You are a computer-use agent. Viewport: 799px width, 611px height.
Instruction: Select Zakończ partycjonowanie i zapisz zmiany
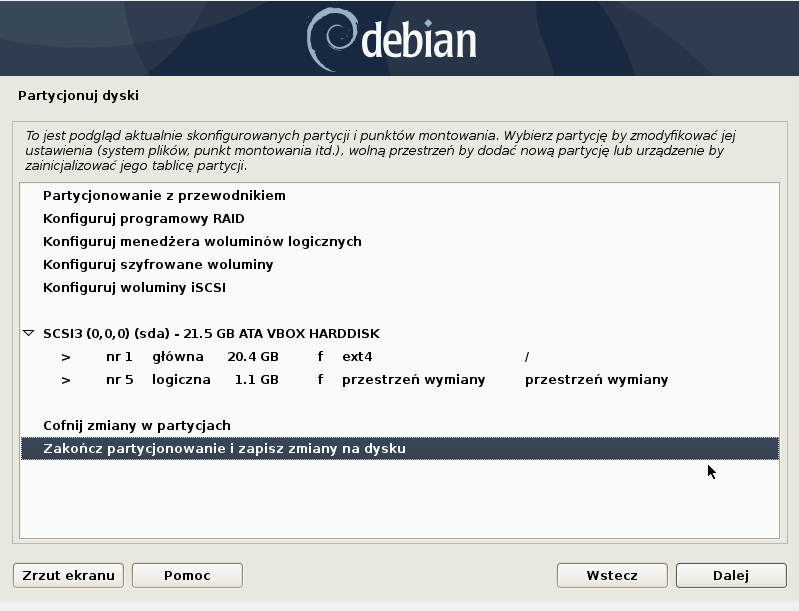(224, 449)
